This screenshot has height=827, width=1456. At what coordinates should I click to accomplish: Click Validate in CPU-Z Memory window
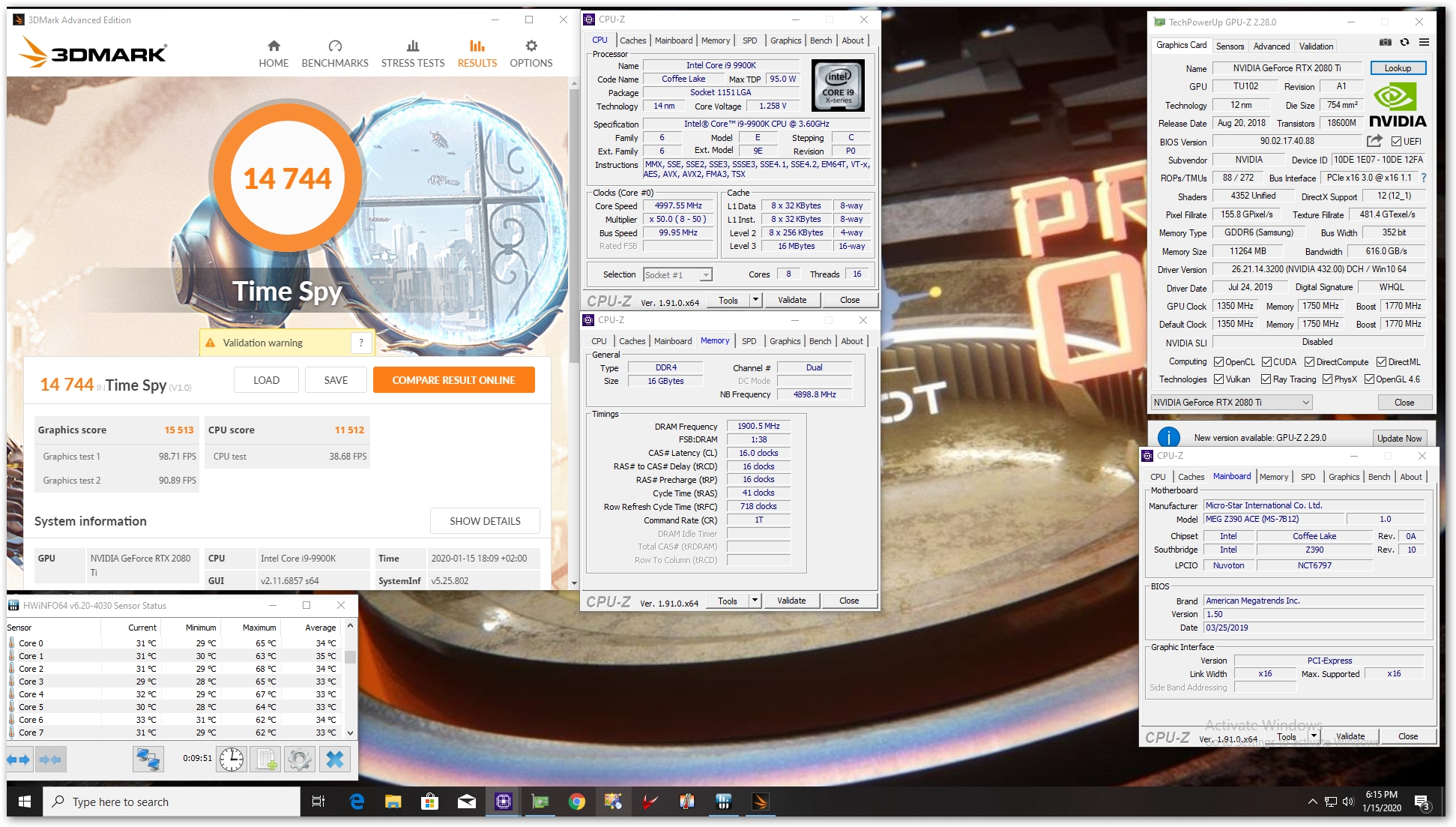pyautogui.click(x=791, y=601)
